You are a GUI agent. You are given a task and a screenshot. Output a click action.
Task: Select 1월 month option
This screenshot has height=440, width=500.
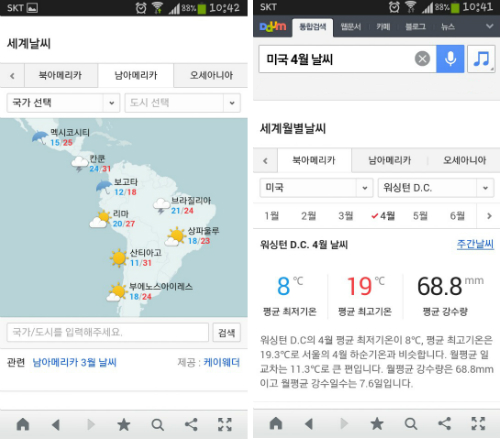(271, 216)
